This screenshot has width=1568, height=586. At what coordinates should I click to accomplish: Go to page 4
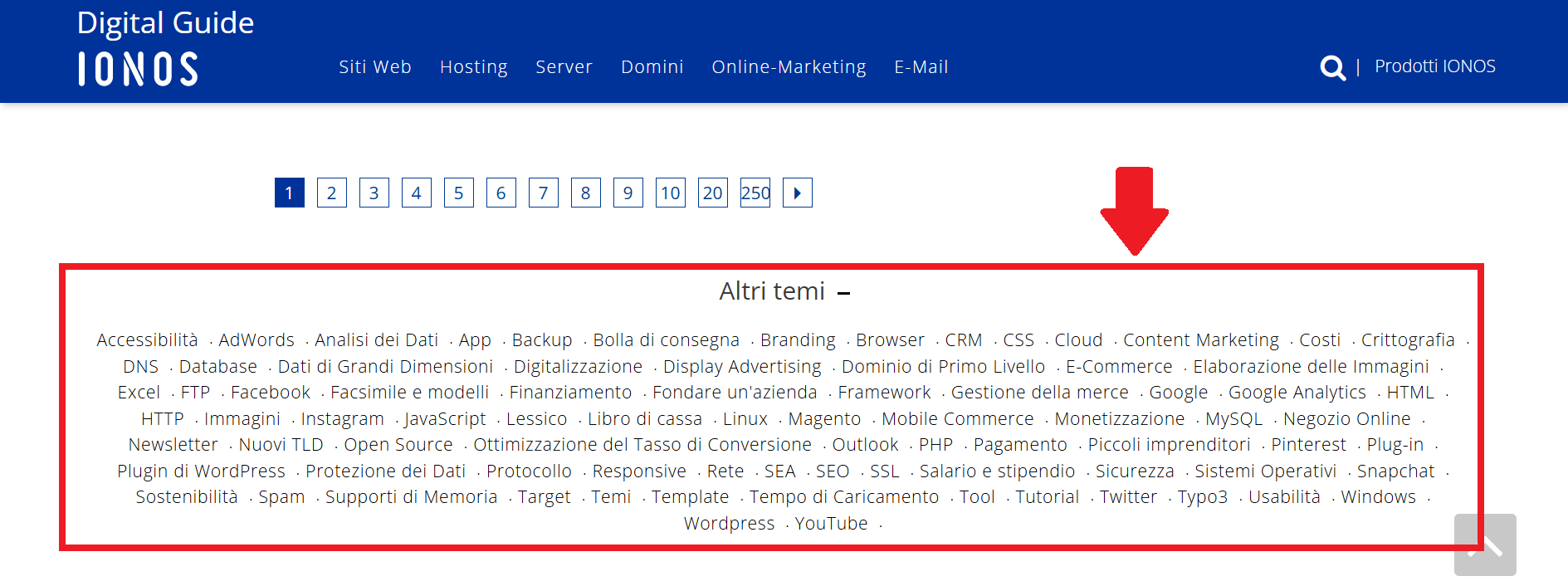(x=417, y=193)
